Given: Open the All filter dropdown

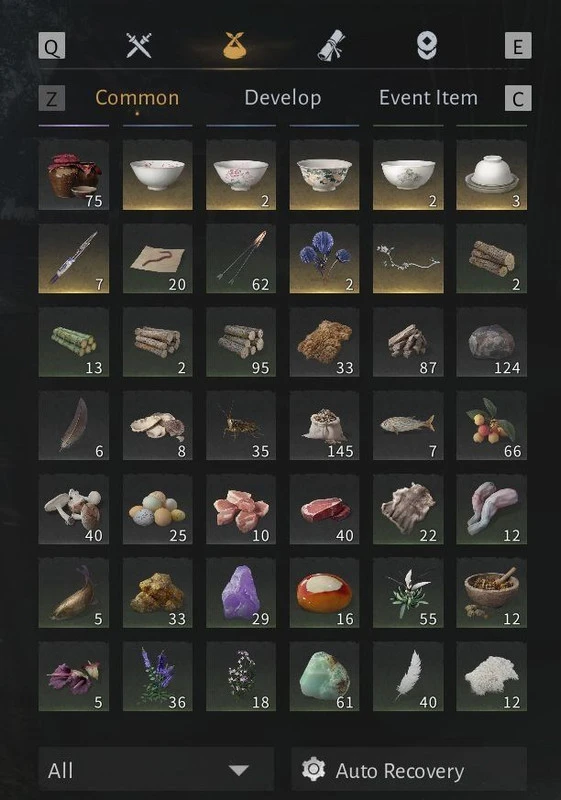Looking at the screenshot, I should [156, 770].
